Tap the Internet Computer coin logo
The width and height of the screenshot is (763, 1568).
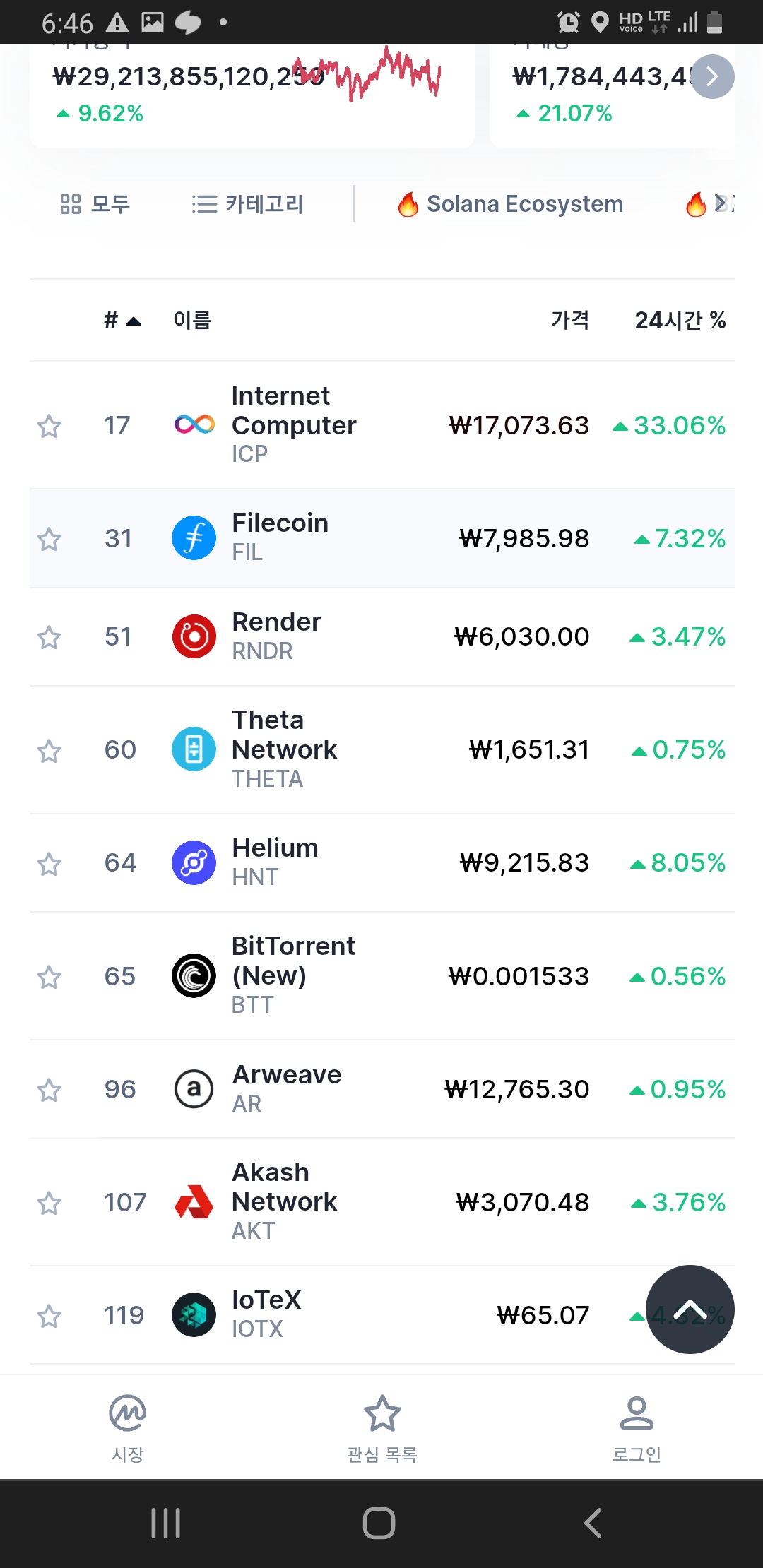pyautogui.click(x=194, y=424)
